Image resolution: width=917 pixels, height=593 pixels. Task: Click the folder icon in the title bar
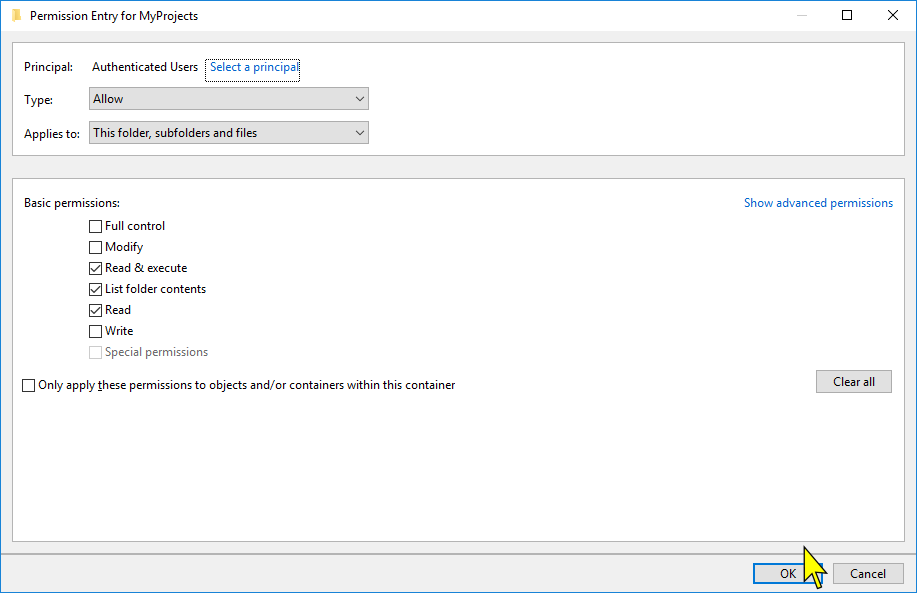[16, 15]
